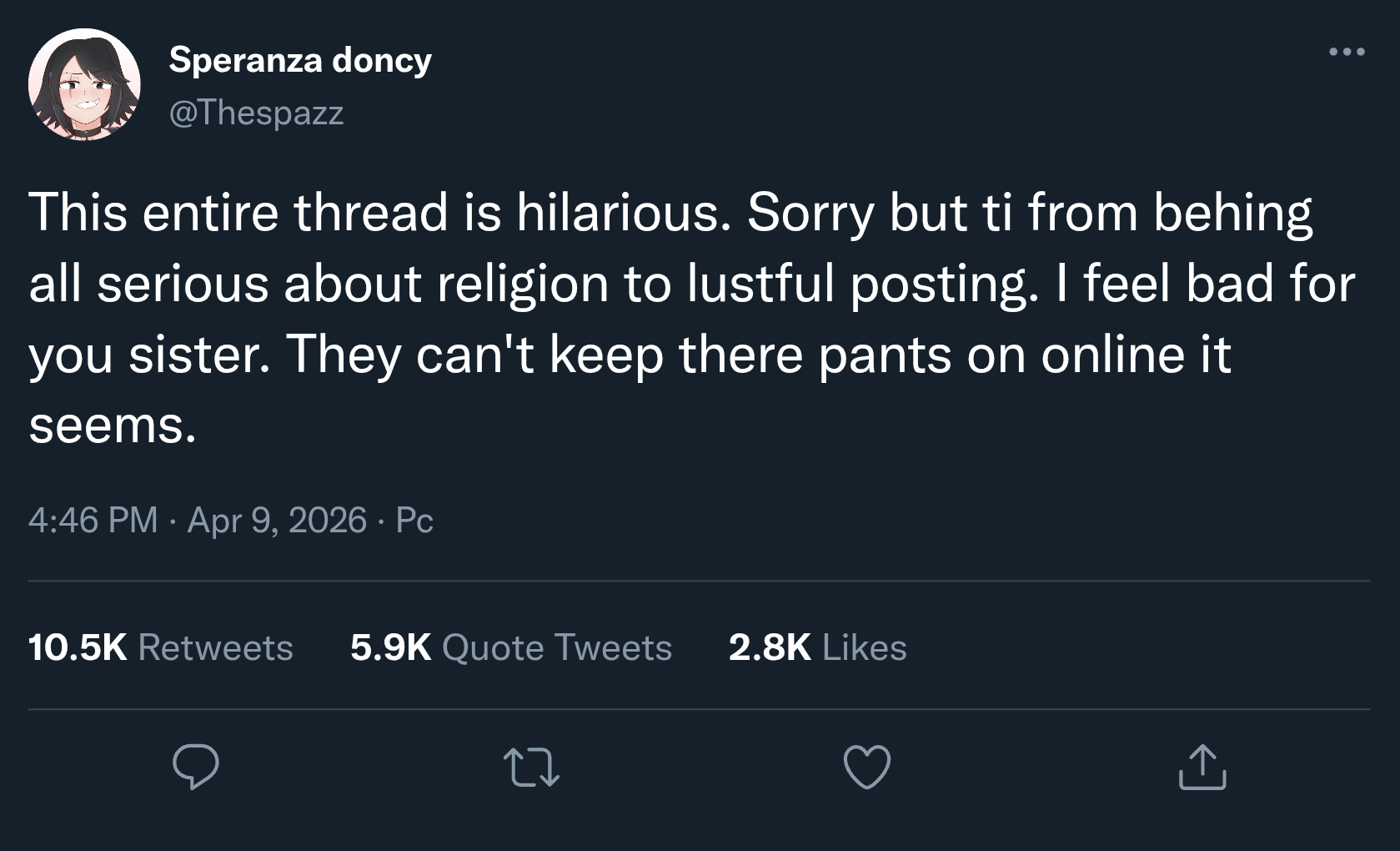Click the 2.8K likes count number
This screenshot has width=1400, height=851.
(x=770, y=647)
